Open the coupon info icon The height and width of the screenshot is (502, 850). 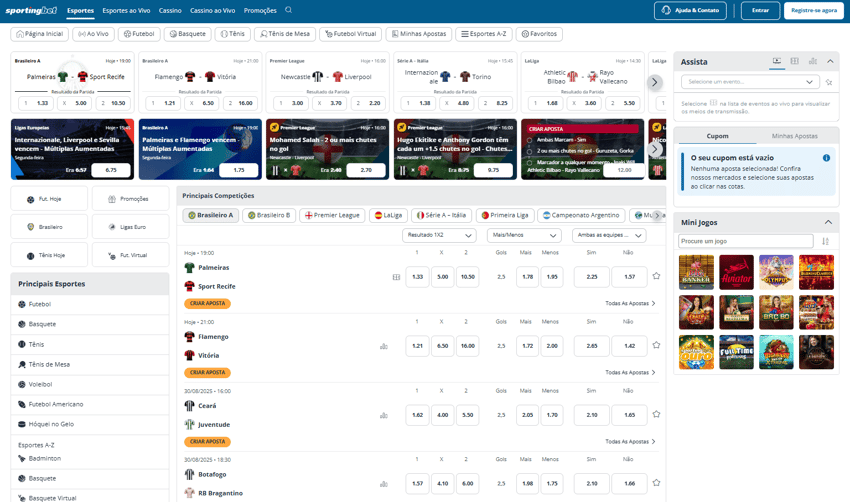(x=826, y=158)
